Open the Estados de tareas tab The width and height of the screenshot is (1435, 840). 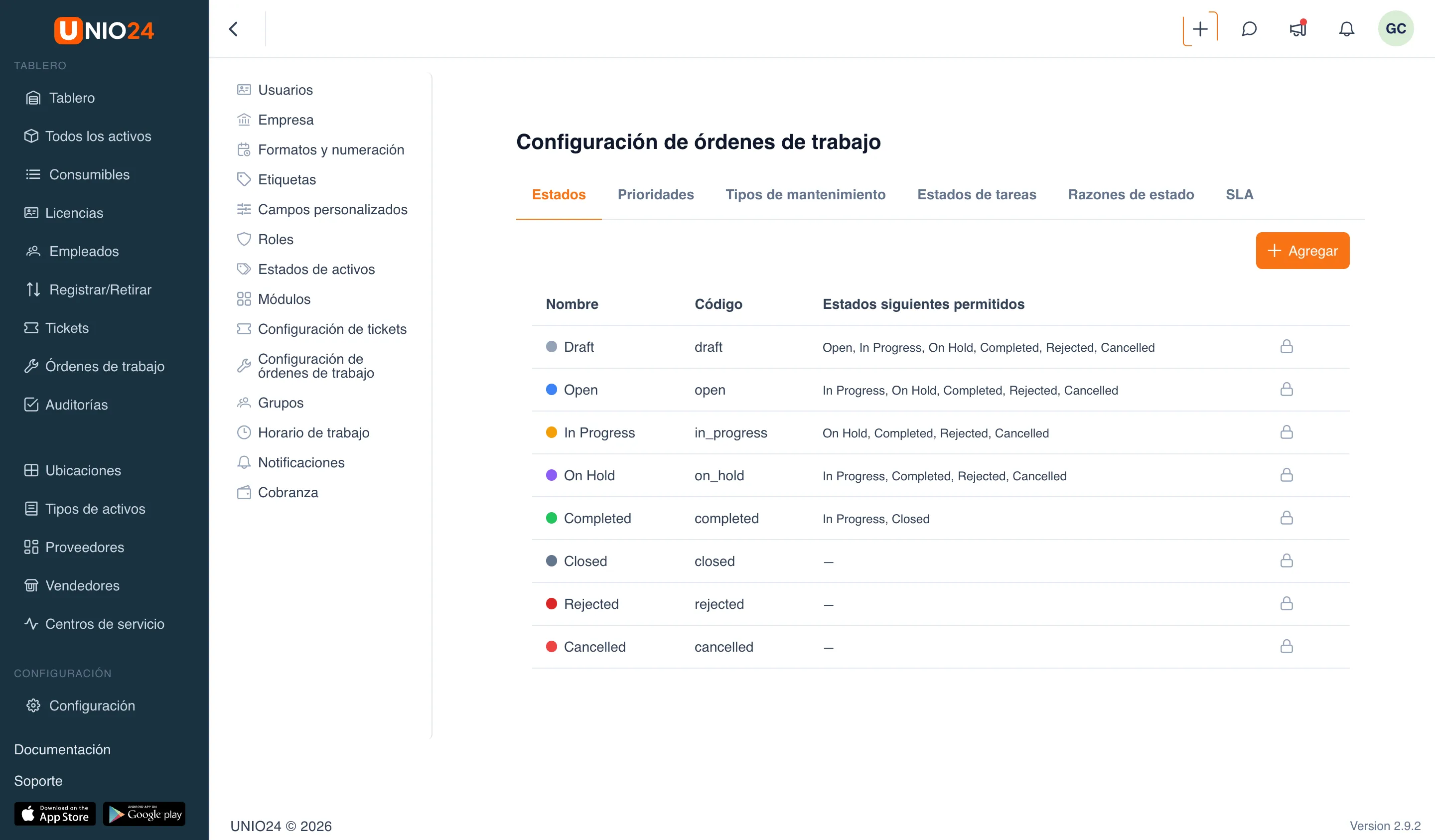pos(977,195)
